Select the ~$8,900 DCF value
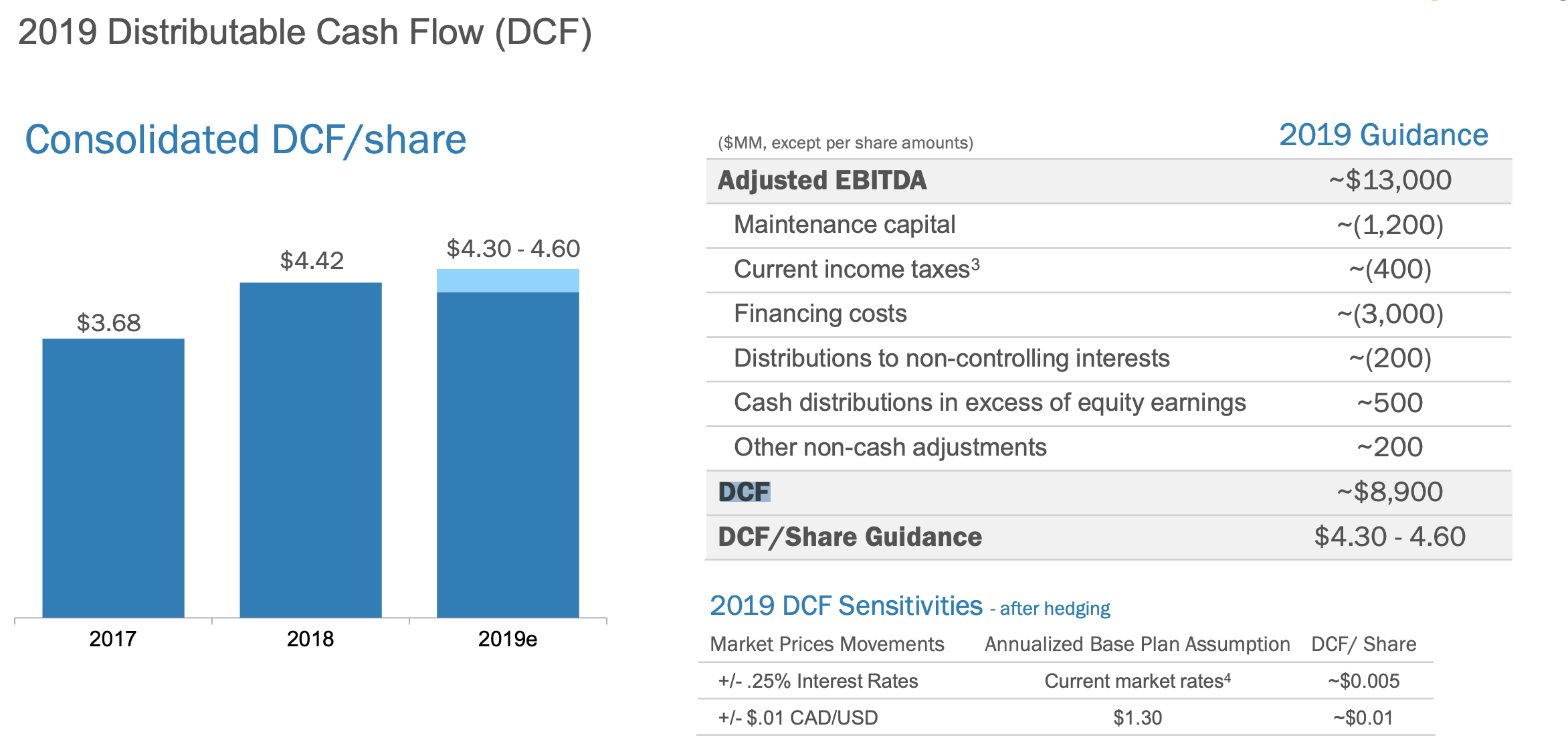The image size is (1568, 748). pyautogui.click(x=1389, y=492)
